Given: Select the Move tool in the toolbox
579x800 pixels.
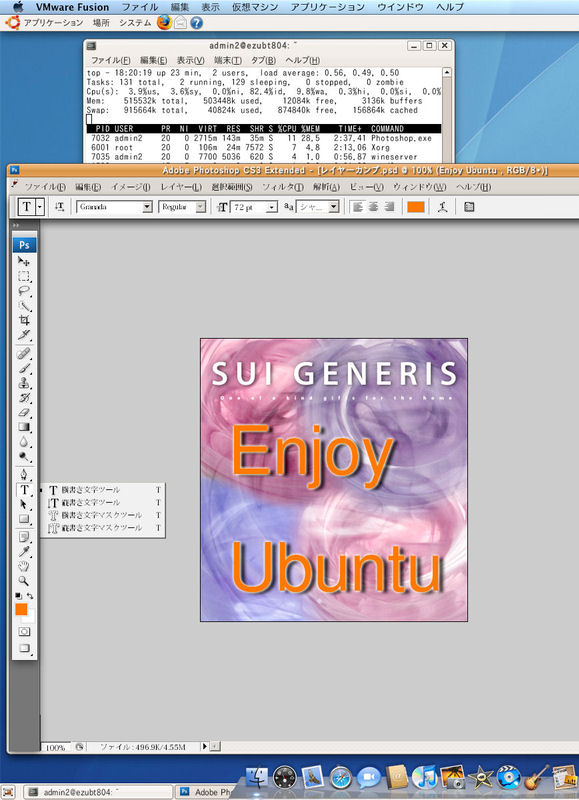Looking at the screenshot, I should click(x=23, y=261).
